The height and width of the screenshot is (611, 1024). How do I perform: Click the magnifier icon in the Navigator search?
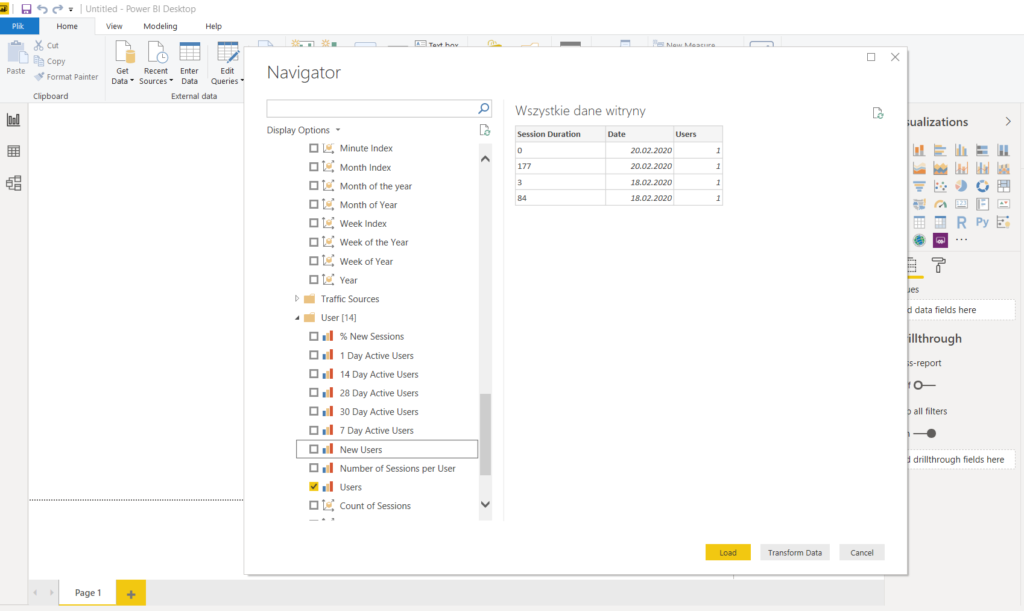click(483, 108)
